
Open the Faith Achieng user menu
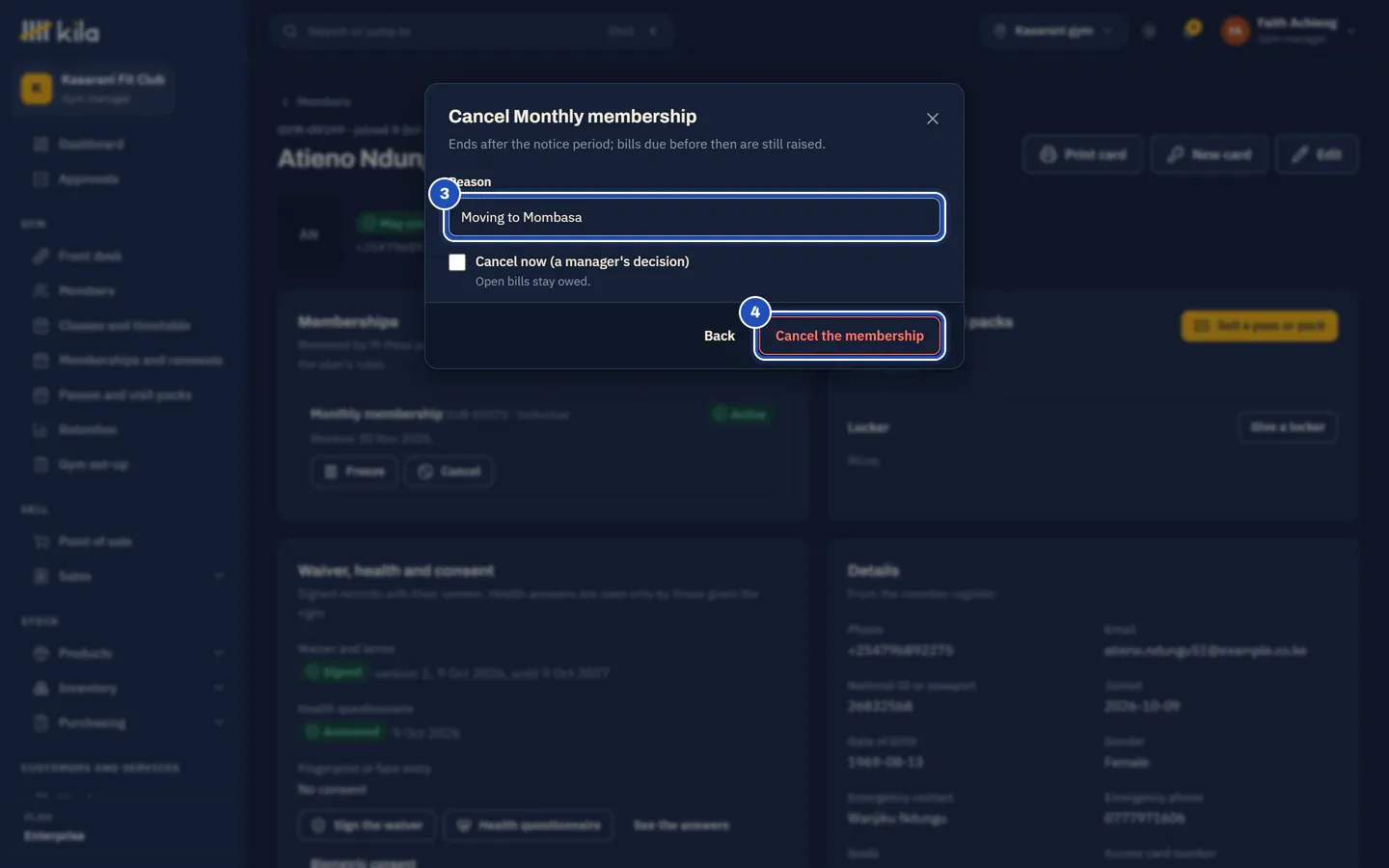tap(1288, 31)
